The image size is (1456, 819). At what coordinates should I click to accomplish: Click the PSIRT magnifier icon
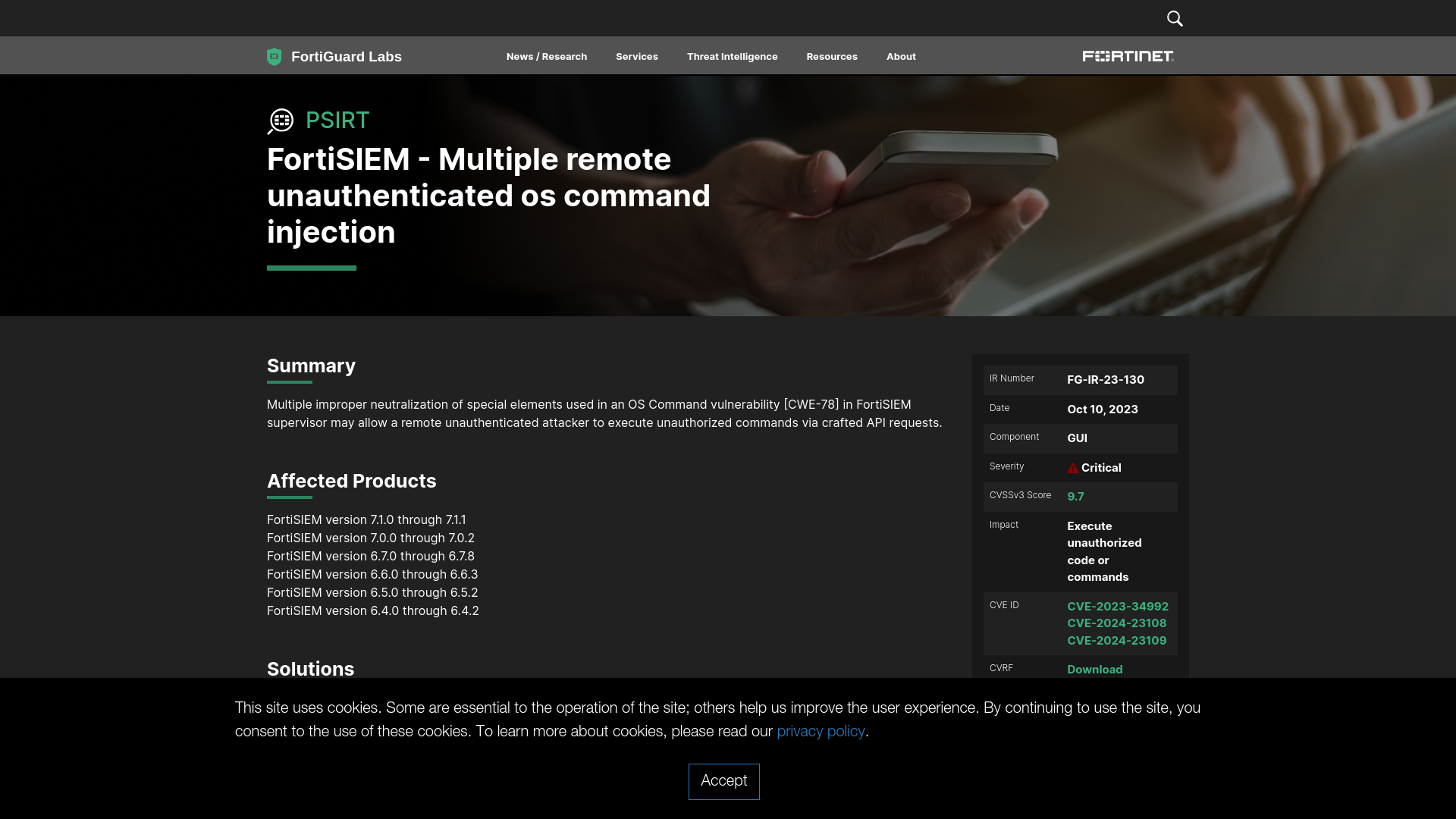pos(281,121)
